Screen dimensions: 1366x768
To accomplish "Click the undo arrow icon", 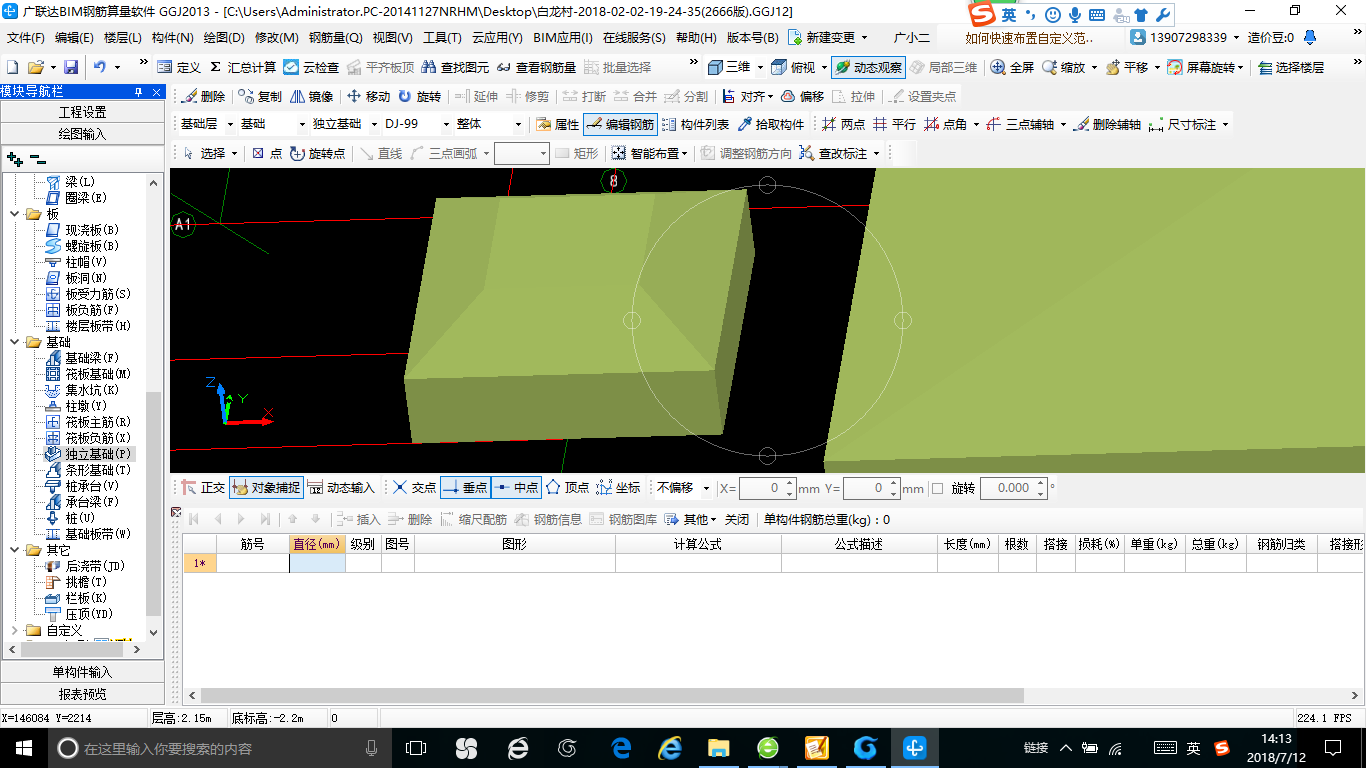I will click(100, 67).
